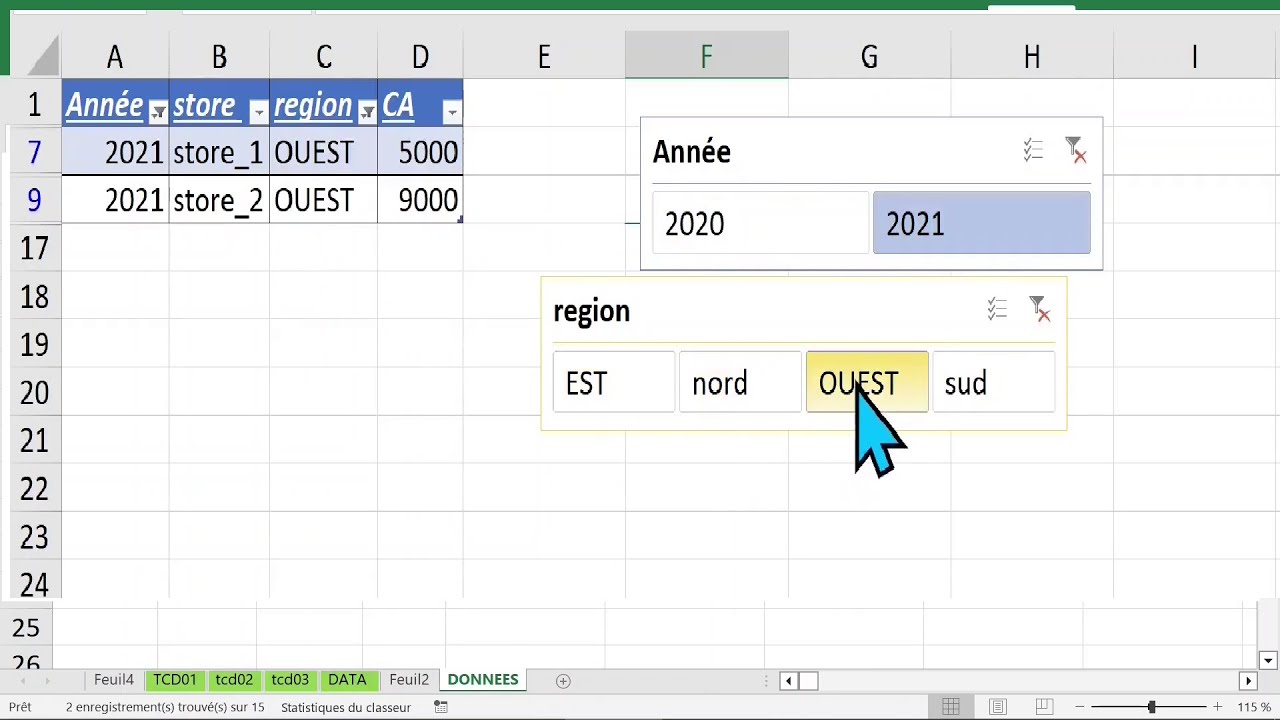Viewport: 1280px width, 720px height.
Task: Clear filter on region slicer
Action: coord(1040,309)
